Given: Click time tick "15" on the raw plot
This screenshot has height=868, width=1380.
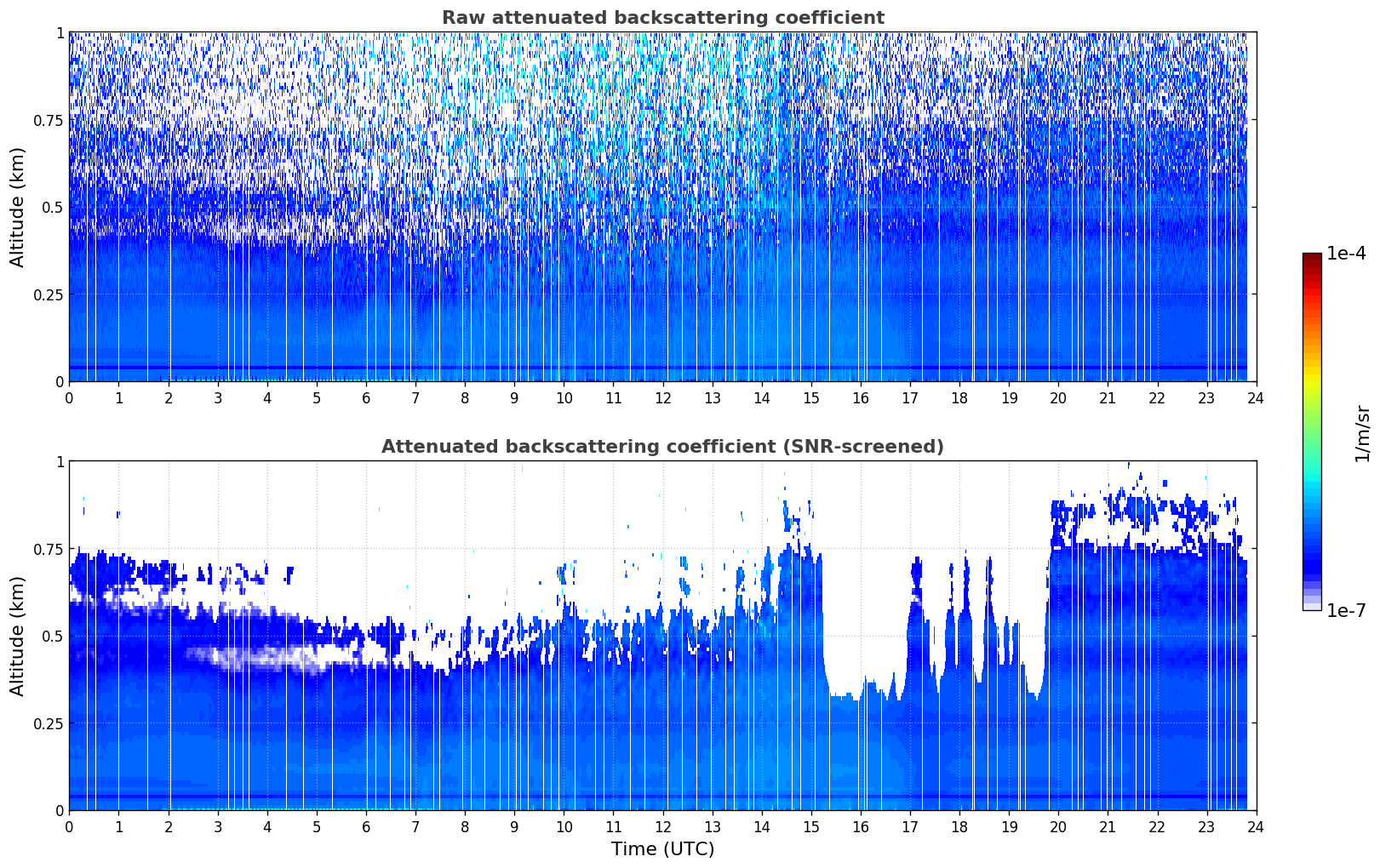Looking at the screenshot, I should [x=811, y=397].
